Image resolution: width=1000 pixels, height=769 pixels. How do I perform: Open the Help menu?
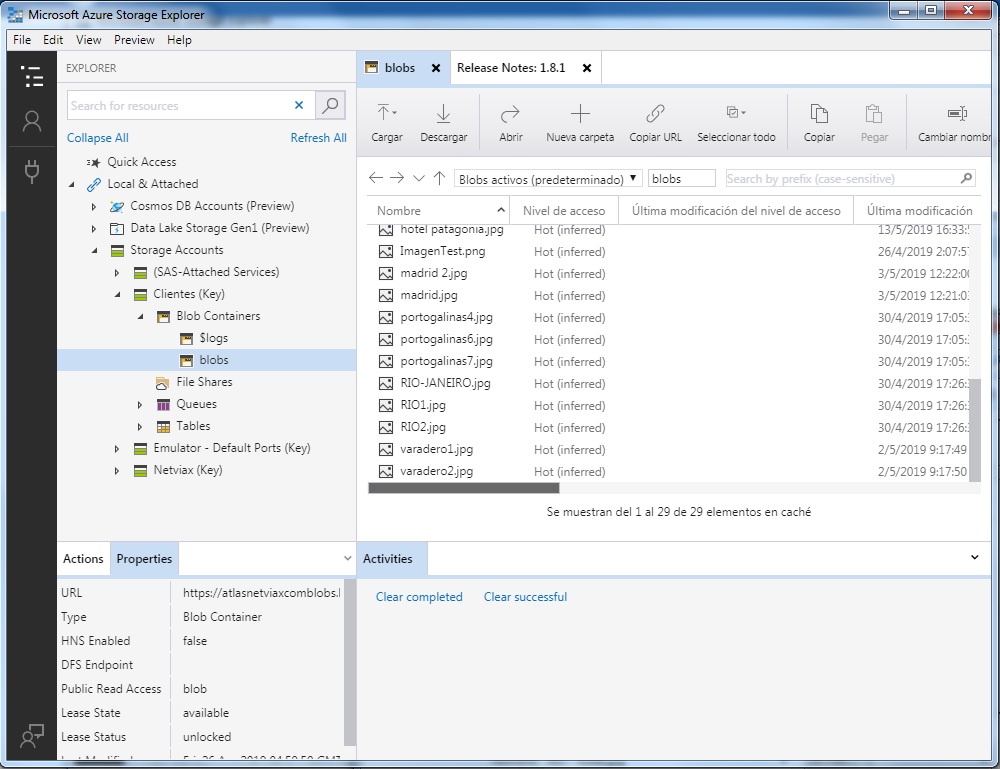pos(179,40)
